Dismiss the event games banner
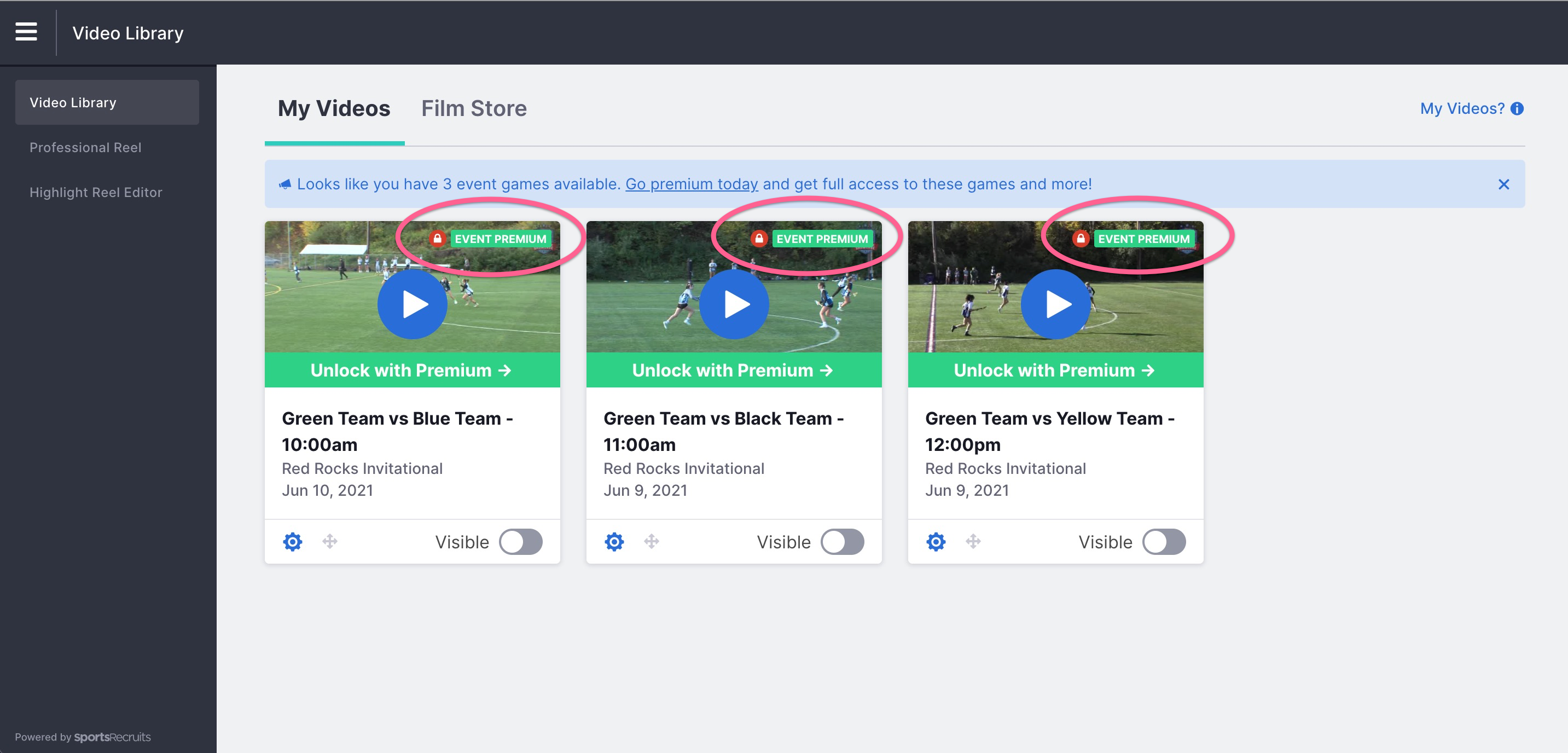This screenshot has height=753, width=1568. point(1504,184)
